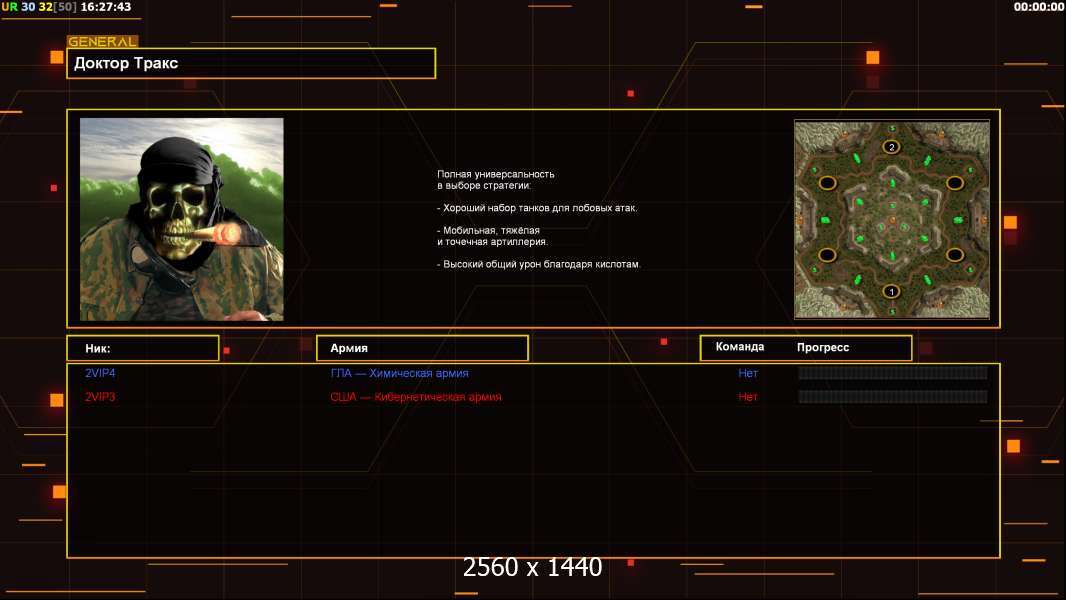Screen dimensions: 1066x600
Task: Select player 2VIP3 in the list
Action: click(100, 397)
